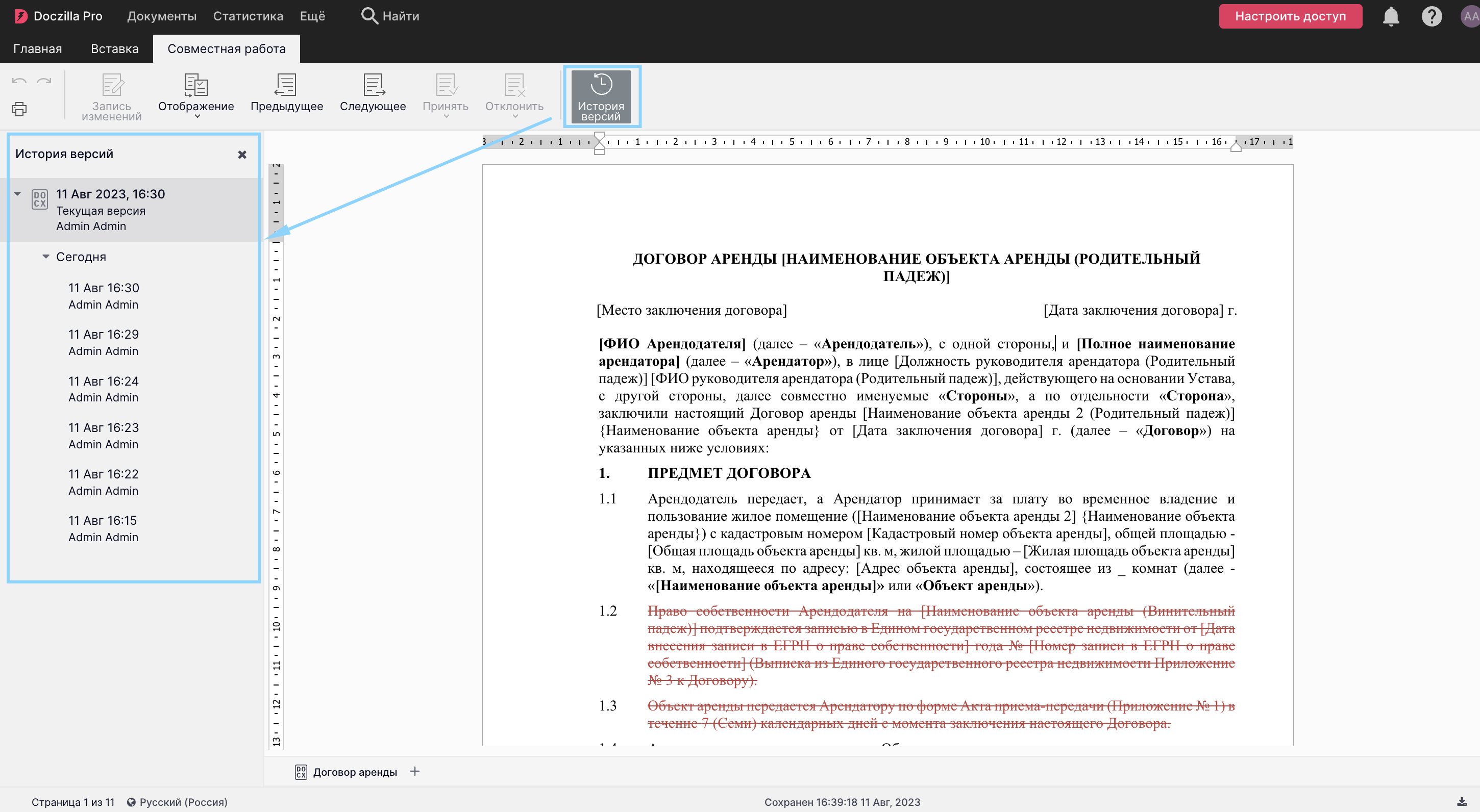Image resolution: width=1480 pixels, height=812 pixels.
Task: Click the first-line indent marker on ruler
Action: pyautogui.click(x=599, y=137)
